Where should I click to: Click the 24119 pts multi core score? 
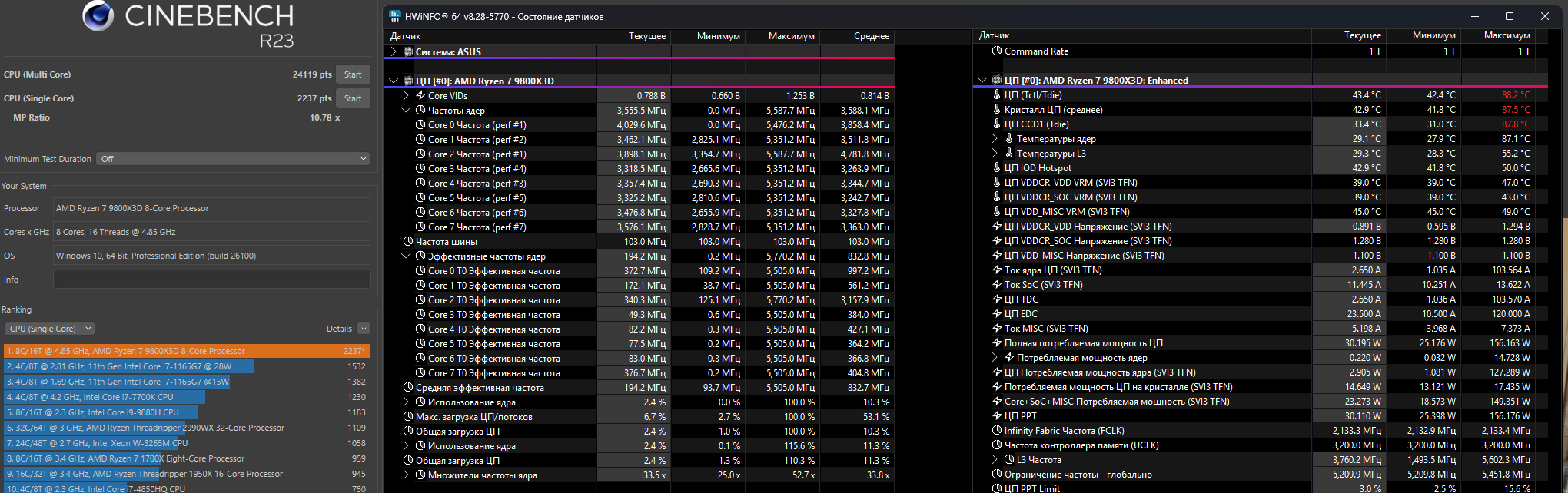coord(312,74)
